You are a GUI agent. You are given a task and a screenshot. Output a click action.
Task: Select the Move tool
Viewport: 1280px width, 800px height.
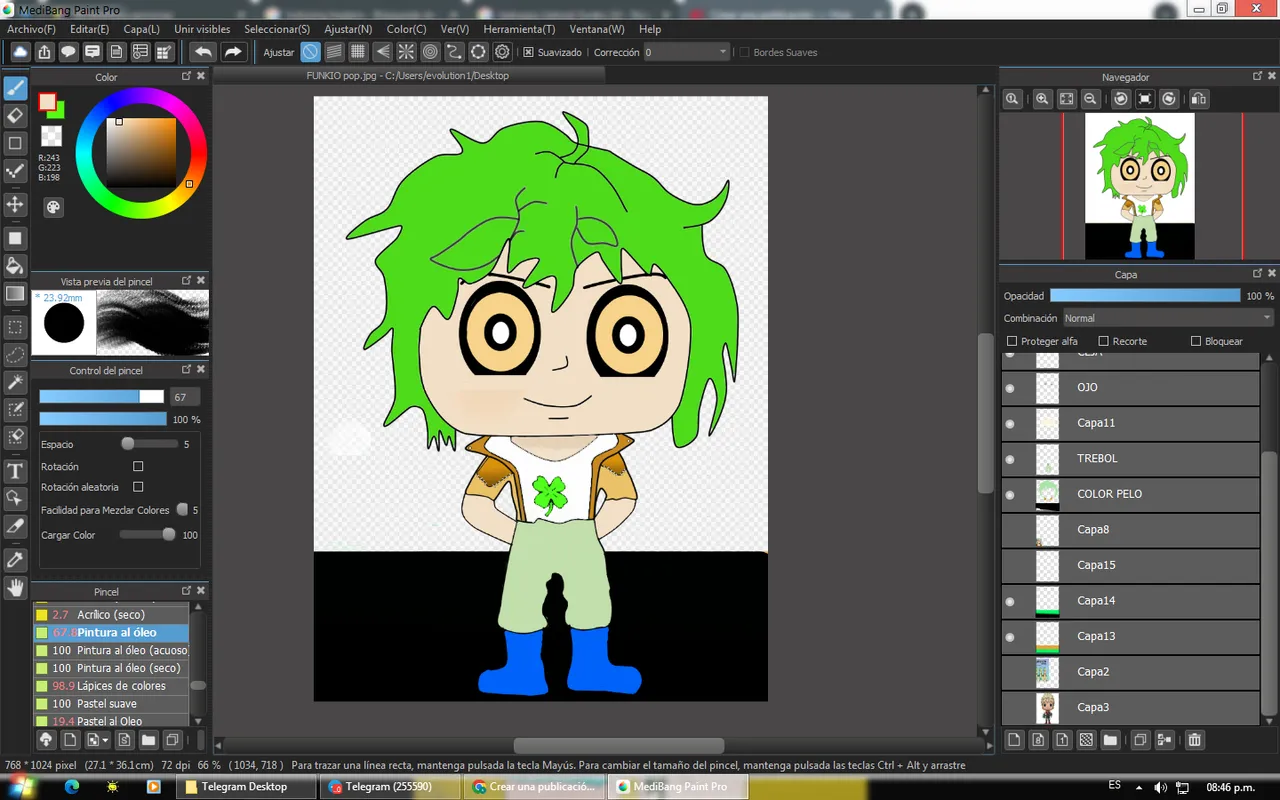click(15, 205)
